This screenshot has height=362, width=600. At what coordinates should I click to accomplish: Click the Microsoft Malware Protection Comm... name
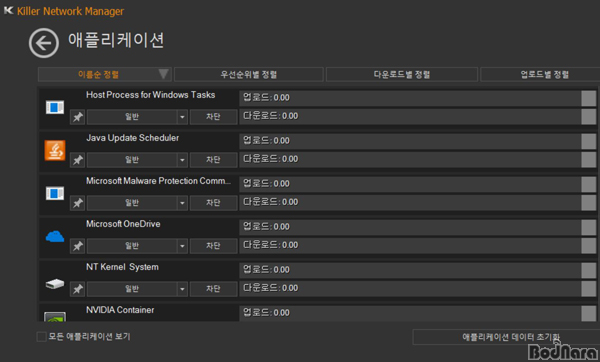point(158,181)
